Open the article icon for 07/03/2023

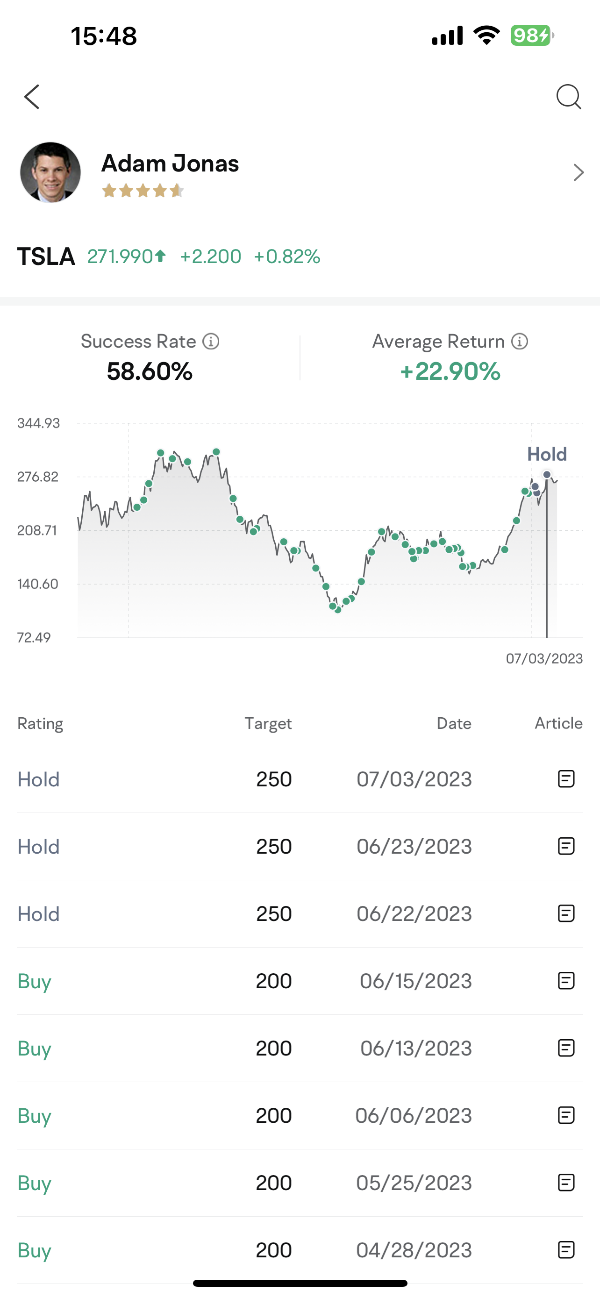[x=566, y=779]
